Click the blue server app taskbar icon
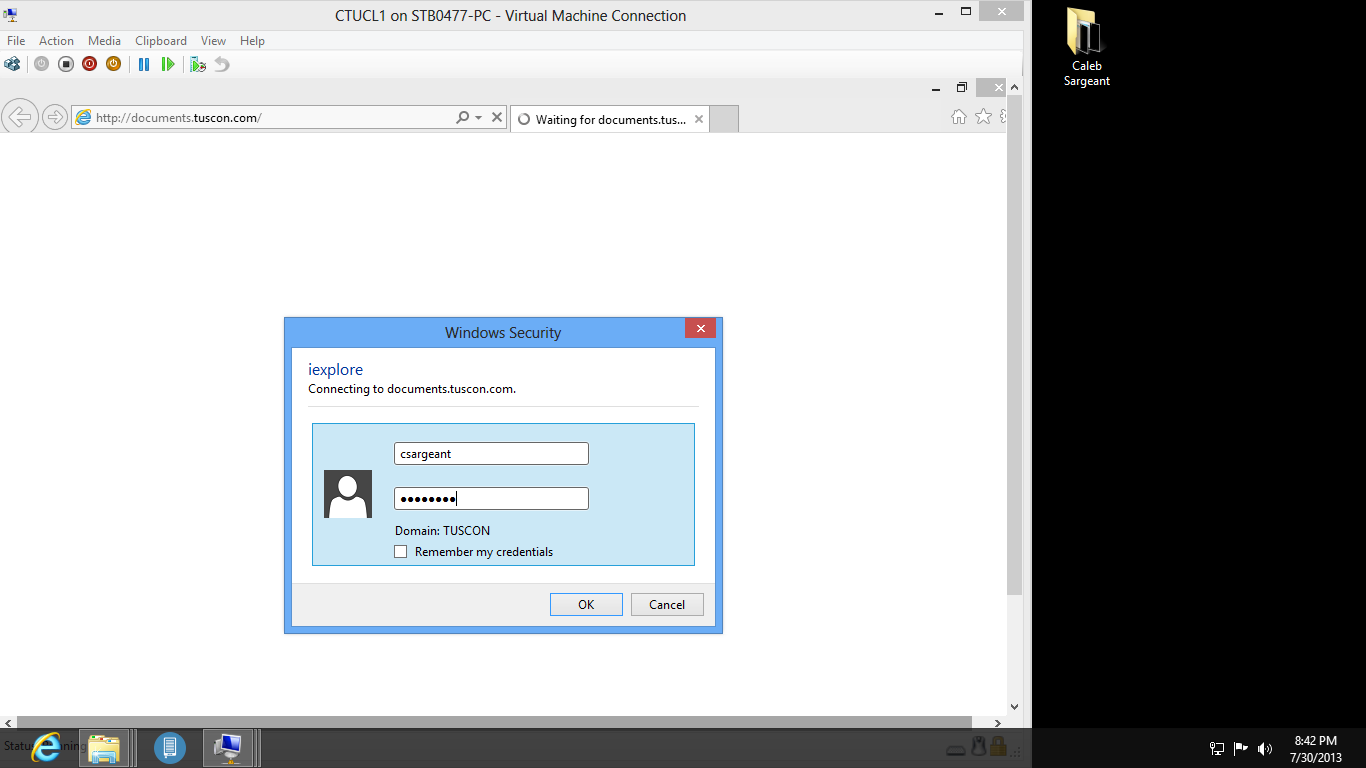Screen dimensions: 1366x768 click(170, 747)
